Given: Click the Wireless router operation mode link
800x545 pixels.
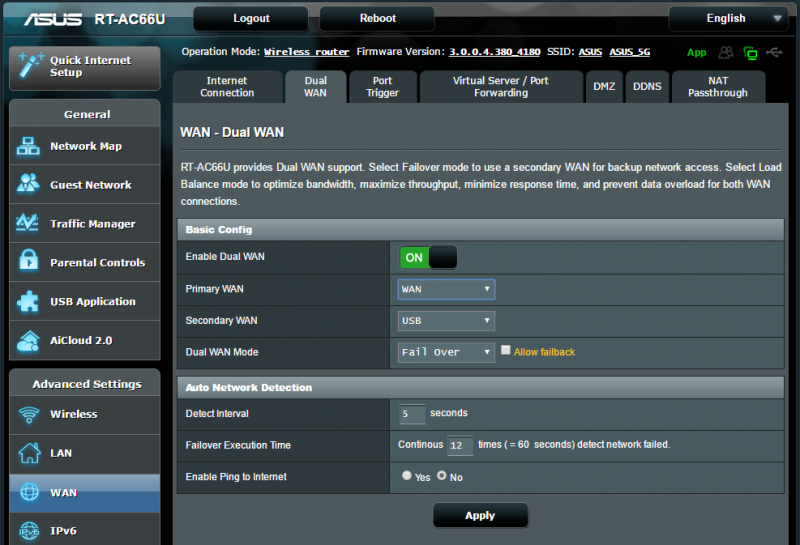Looking at the screenshot, I should pos(306,52).
